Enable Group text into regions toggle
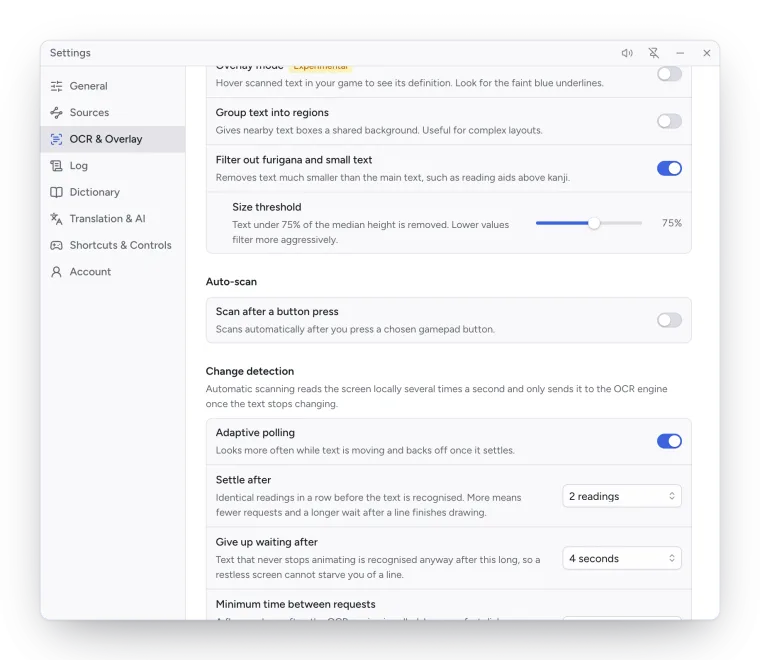Viewport: 760px width, 660px height. (669, 121)
